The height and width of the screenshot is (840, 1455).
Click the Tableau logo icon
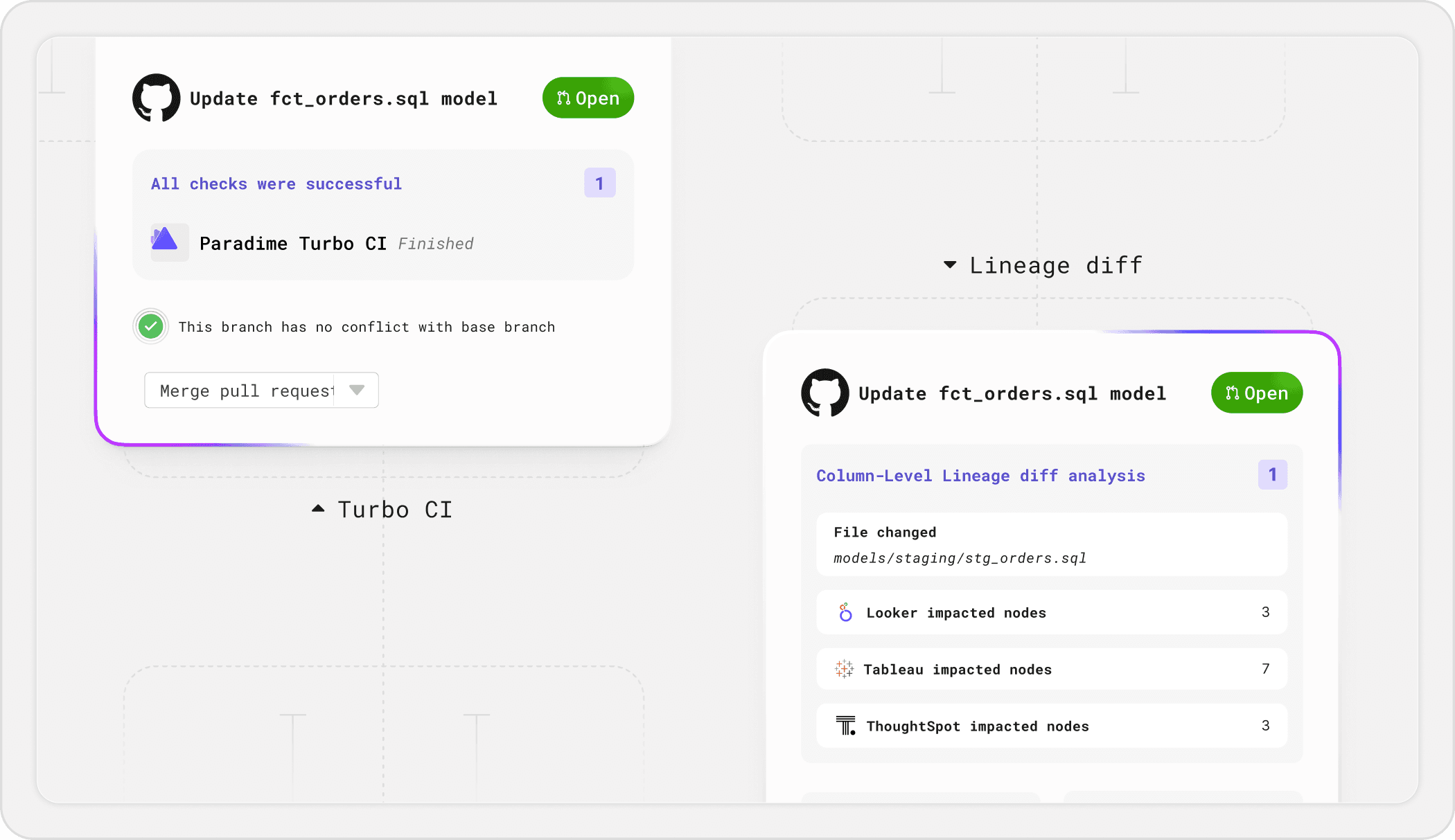tap(845, 669)
